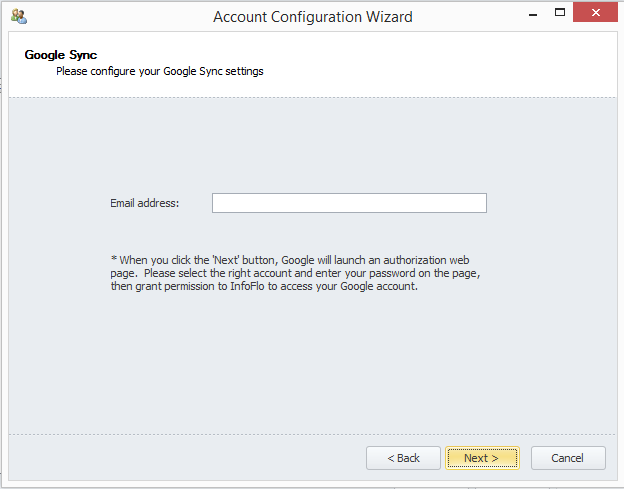The width and height of the screenshot is (624, 489).
Task: Click the dotted separator below the header
Action: pos(310,97)
